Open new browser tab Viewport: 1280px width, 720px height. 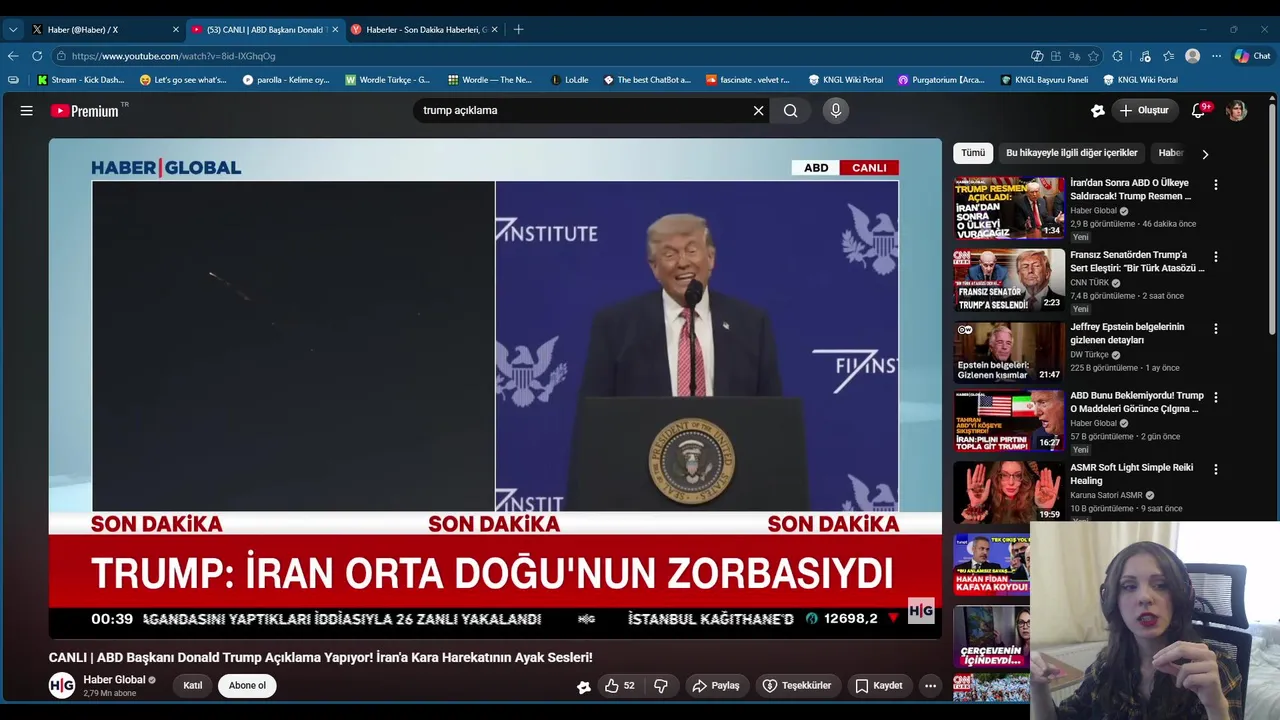[518, 29]
